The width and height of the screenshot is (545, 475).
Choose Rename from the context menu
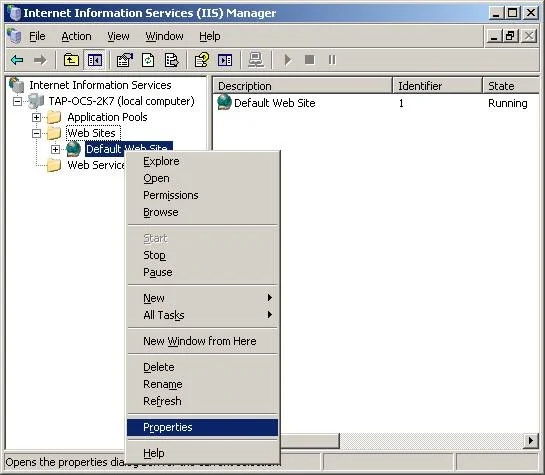click(x=203, y=384)
